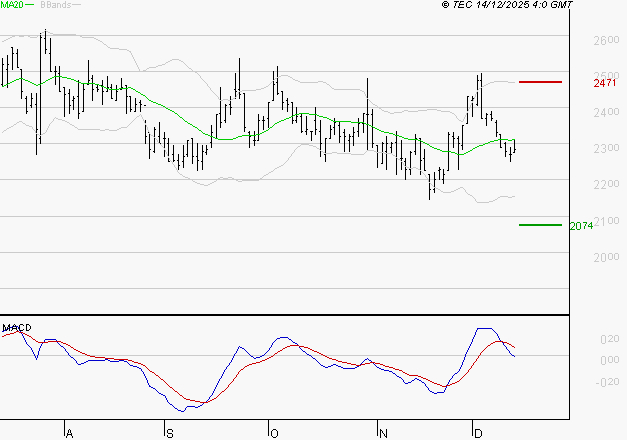Screen dimensions: 627x440
Task: Click the TEC copyright timestamp text
Action: coord(507,5)
